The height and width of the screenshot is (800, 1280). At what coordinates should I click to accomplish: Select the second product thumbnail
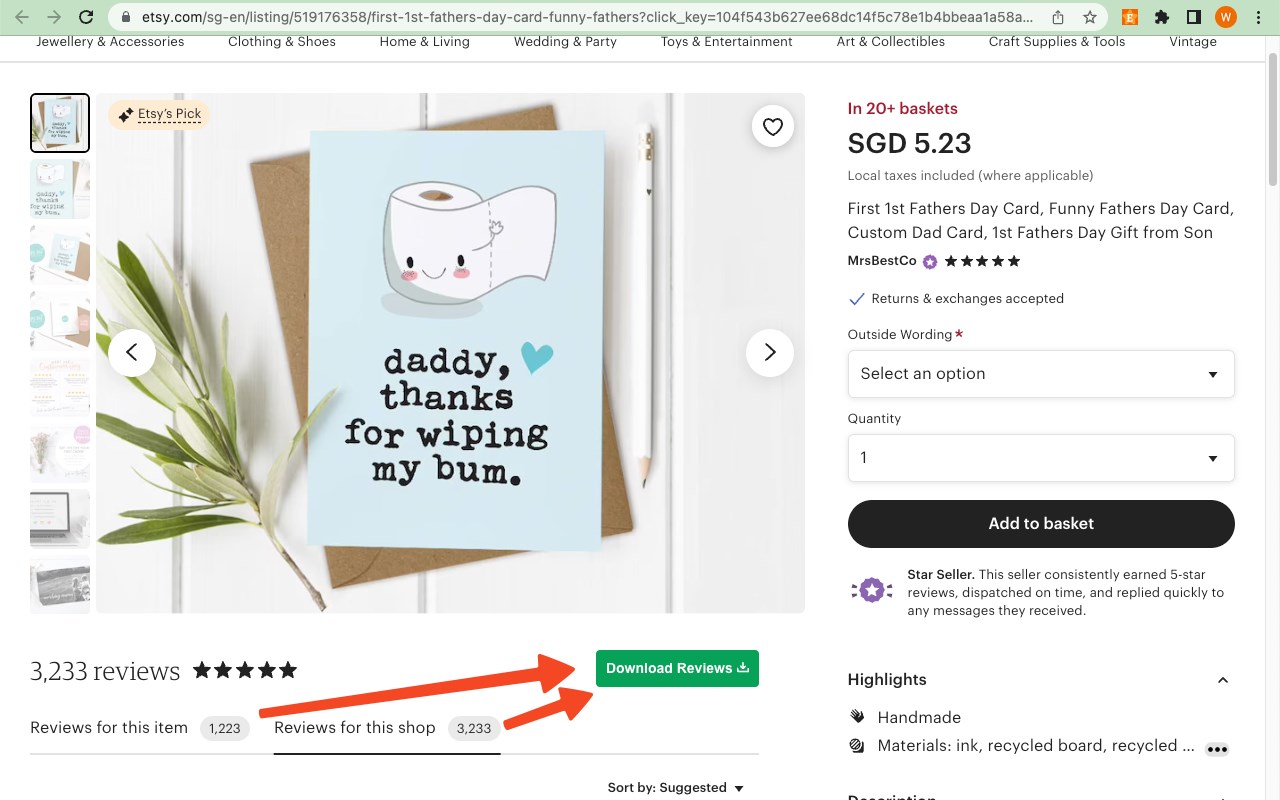(x=60, y=189)
